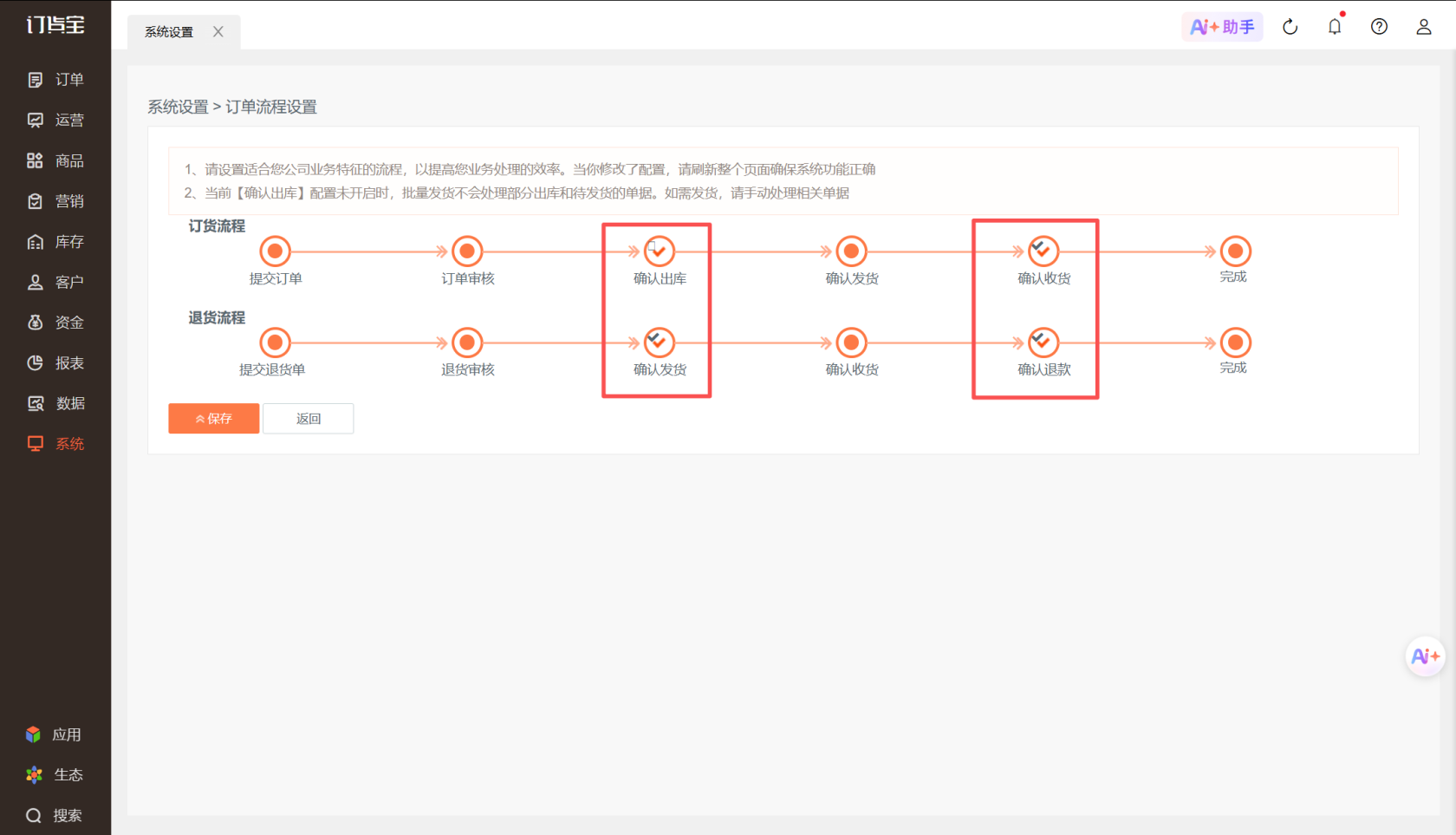The height and width of the screenshot is (835, 1456).
Task: Select the 系统 sidebar item
Action: click(55, 444)
